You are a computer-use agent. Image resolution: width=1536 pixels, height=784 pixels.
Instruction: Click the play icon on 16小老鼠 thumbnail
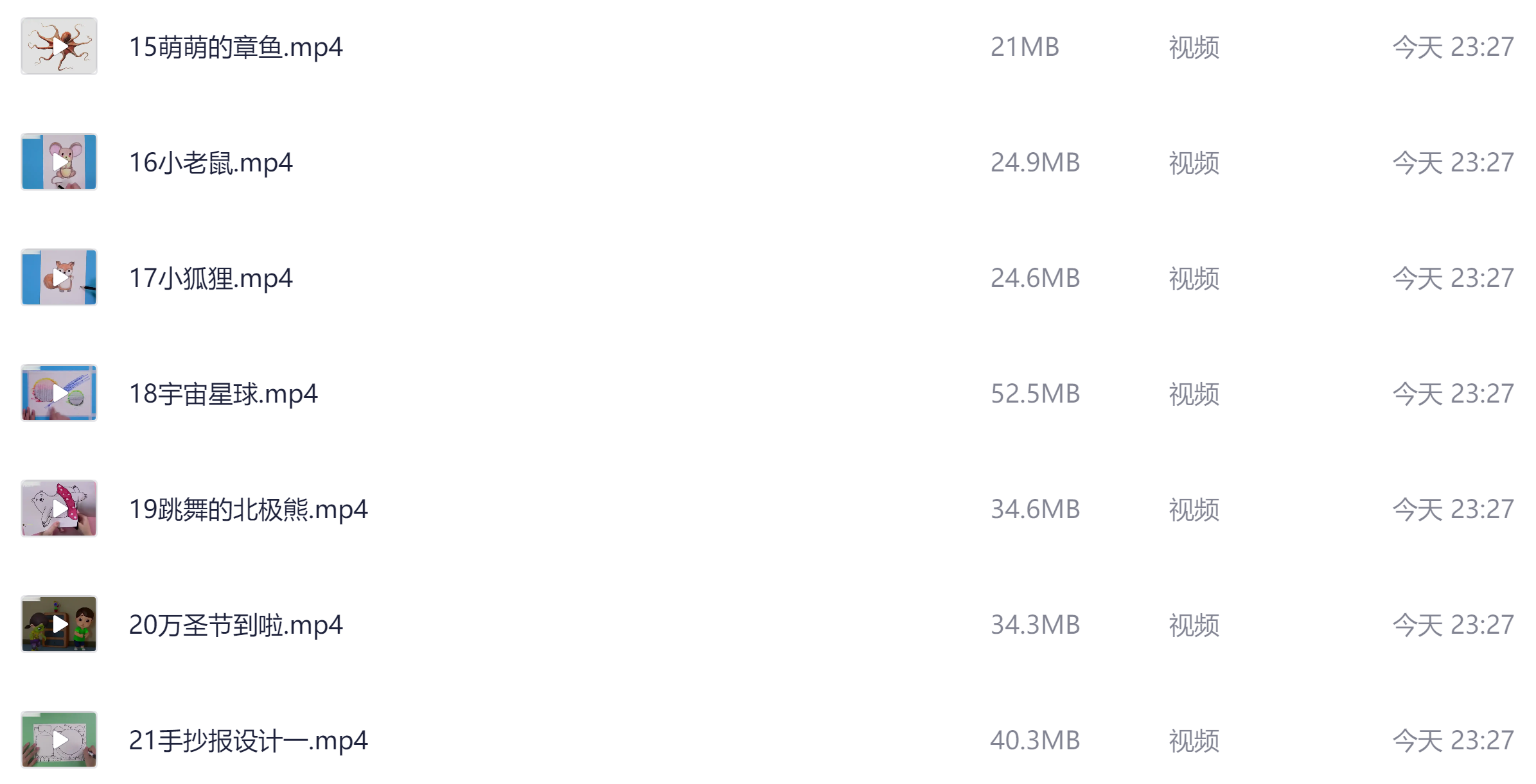pos(59,161)
